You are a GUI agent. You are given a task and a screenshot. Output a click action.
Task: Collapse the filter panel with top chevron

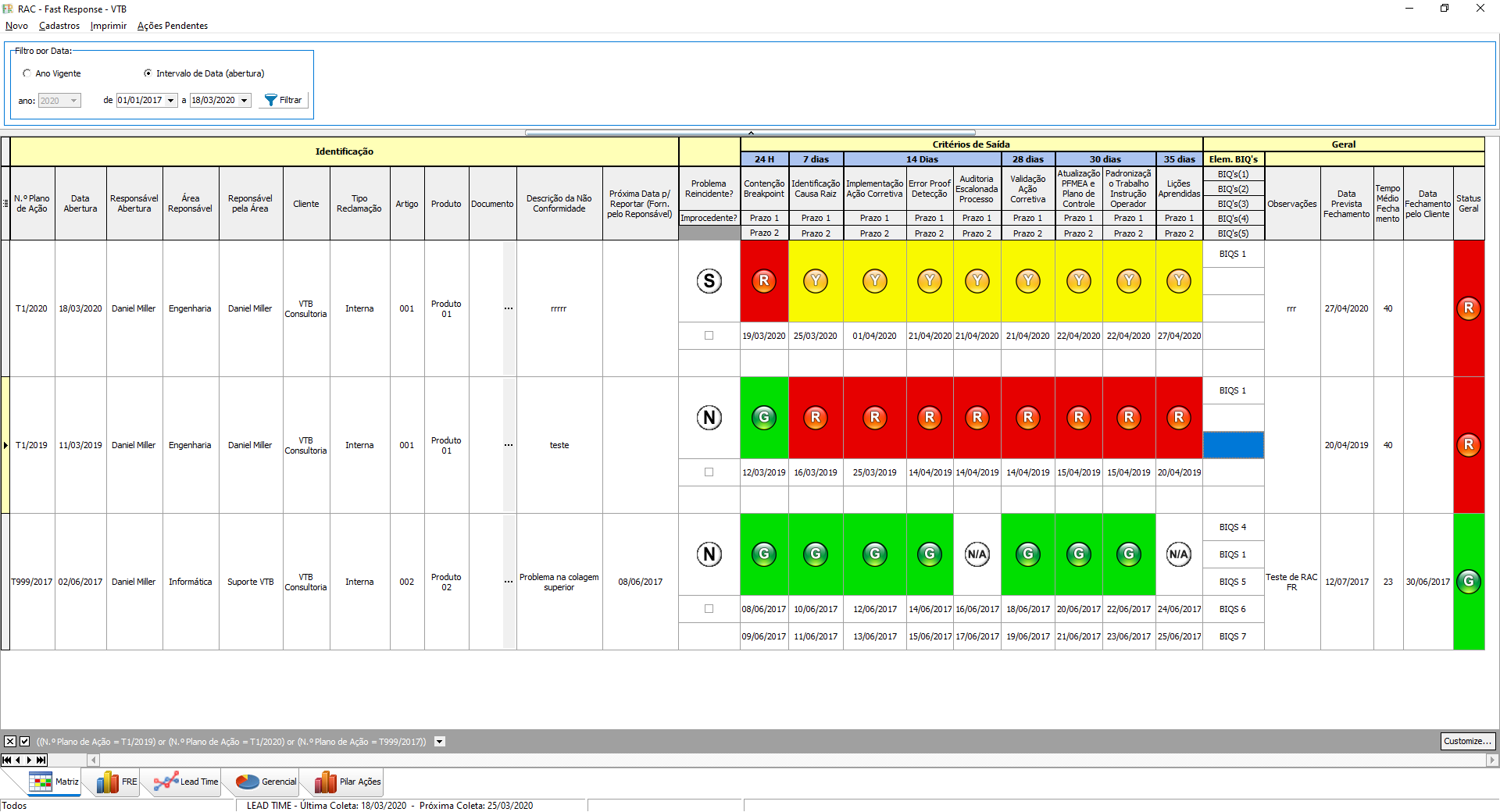[x=751, y=133]
